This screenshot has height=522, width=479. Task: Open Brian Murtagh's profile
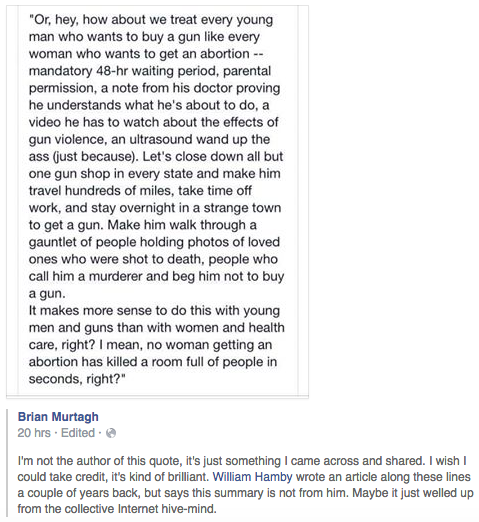pos(58,417)
